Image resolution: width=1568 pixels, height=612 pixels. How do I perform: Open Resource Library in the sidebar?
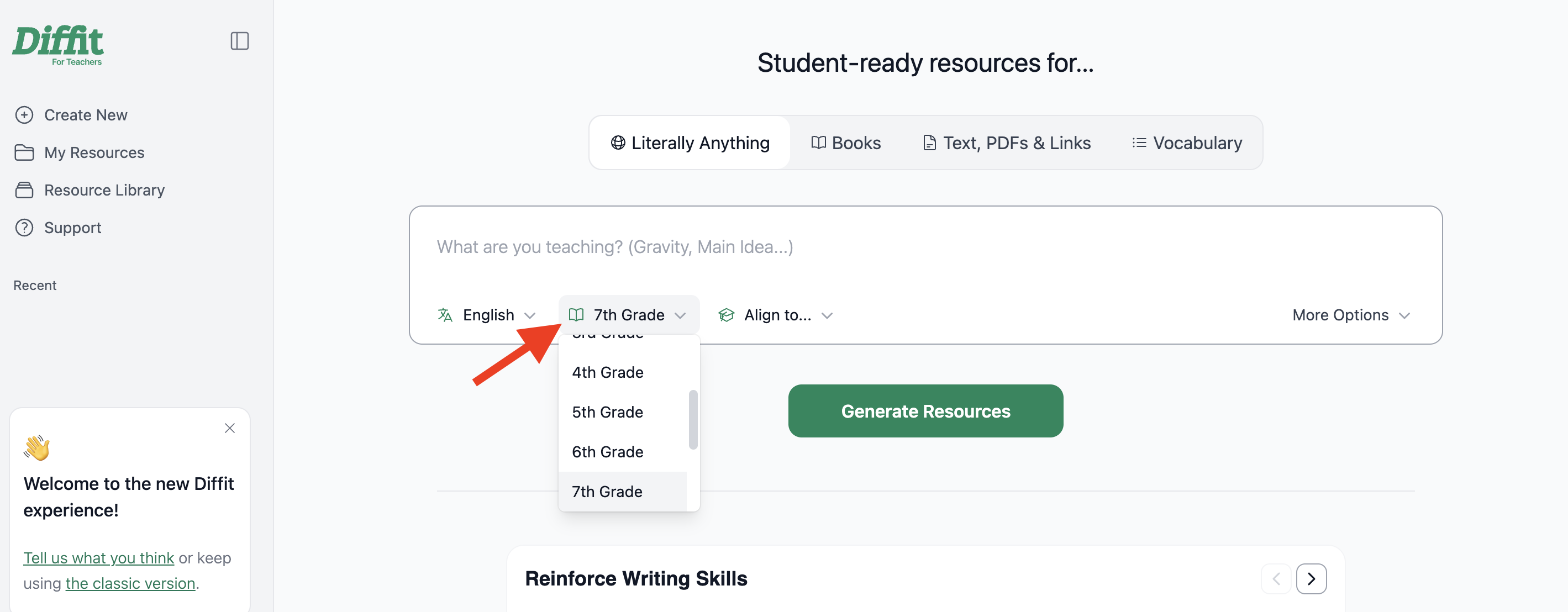click(x=90, y=191)
